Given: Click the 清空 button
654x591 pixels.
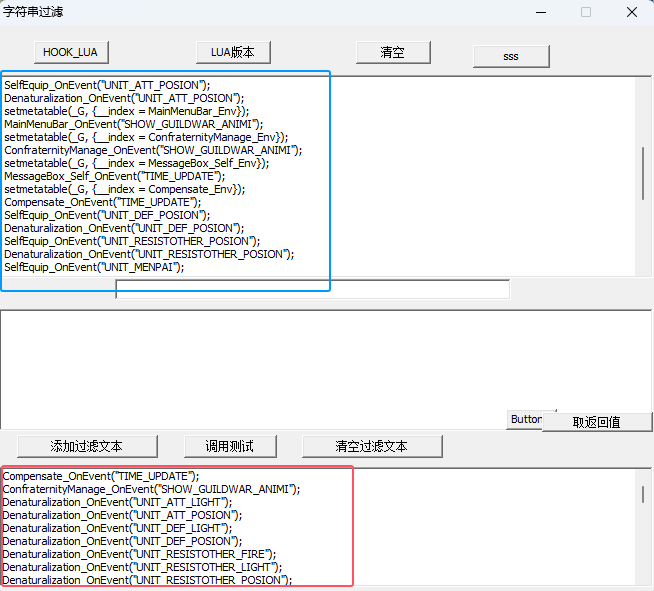Looking at the screenshot, I should click(x=393, y=53).
